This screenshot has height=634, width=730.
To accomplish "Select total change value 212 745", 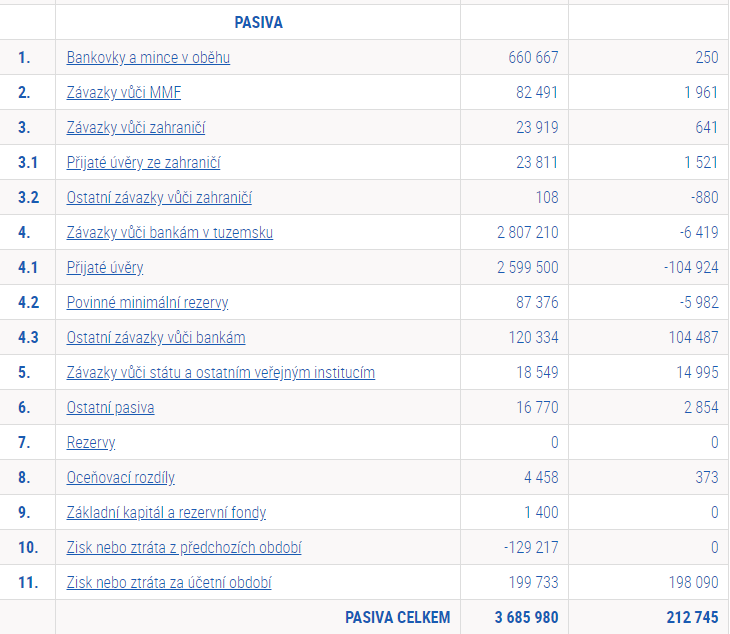I will 692,618.
